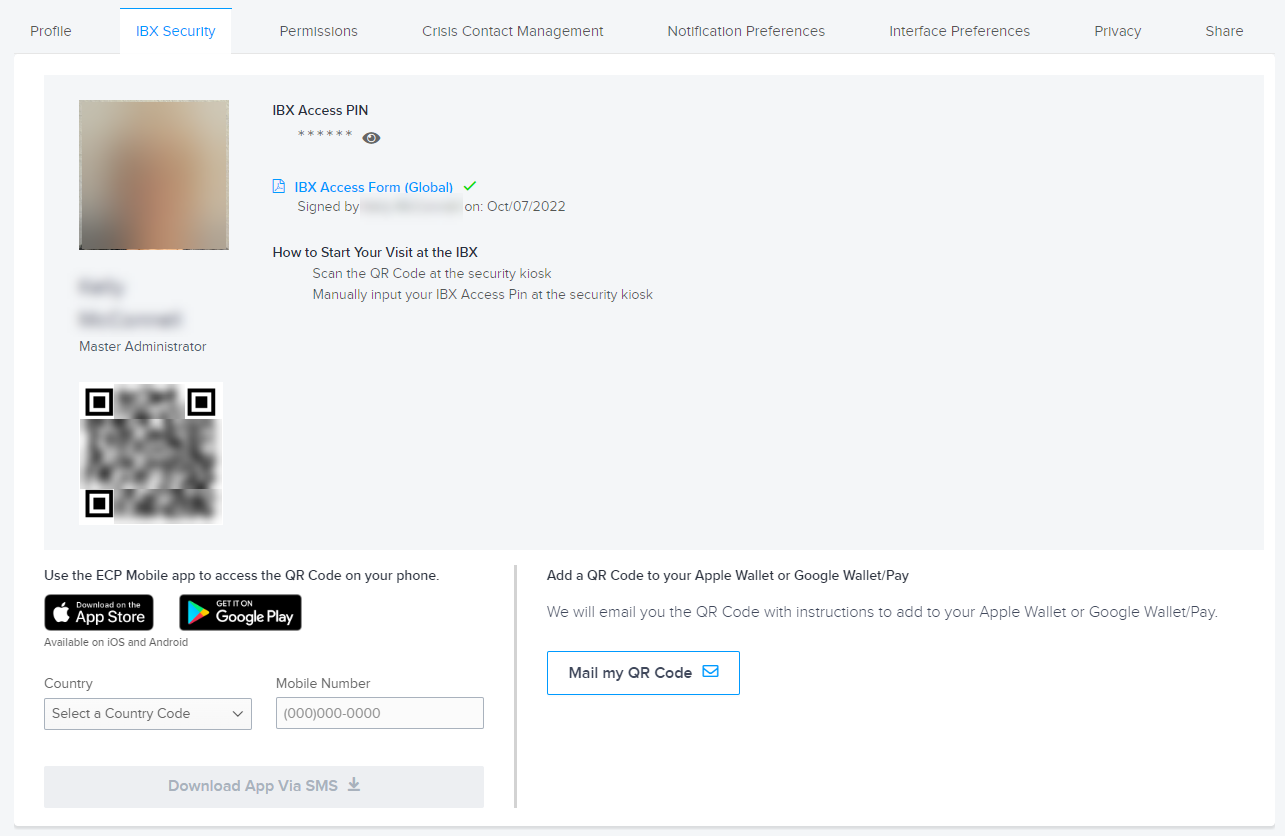This screenshot has height=836, width=1285.
Task: Open the Share tab
Action: coord(1225,31)
